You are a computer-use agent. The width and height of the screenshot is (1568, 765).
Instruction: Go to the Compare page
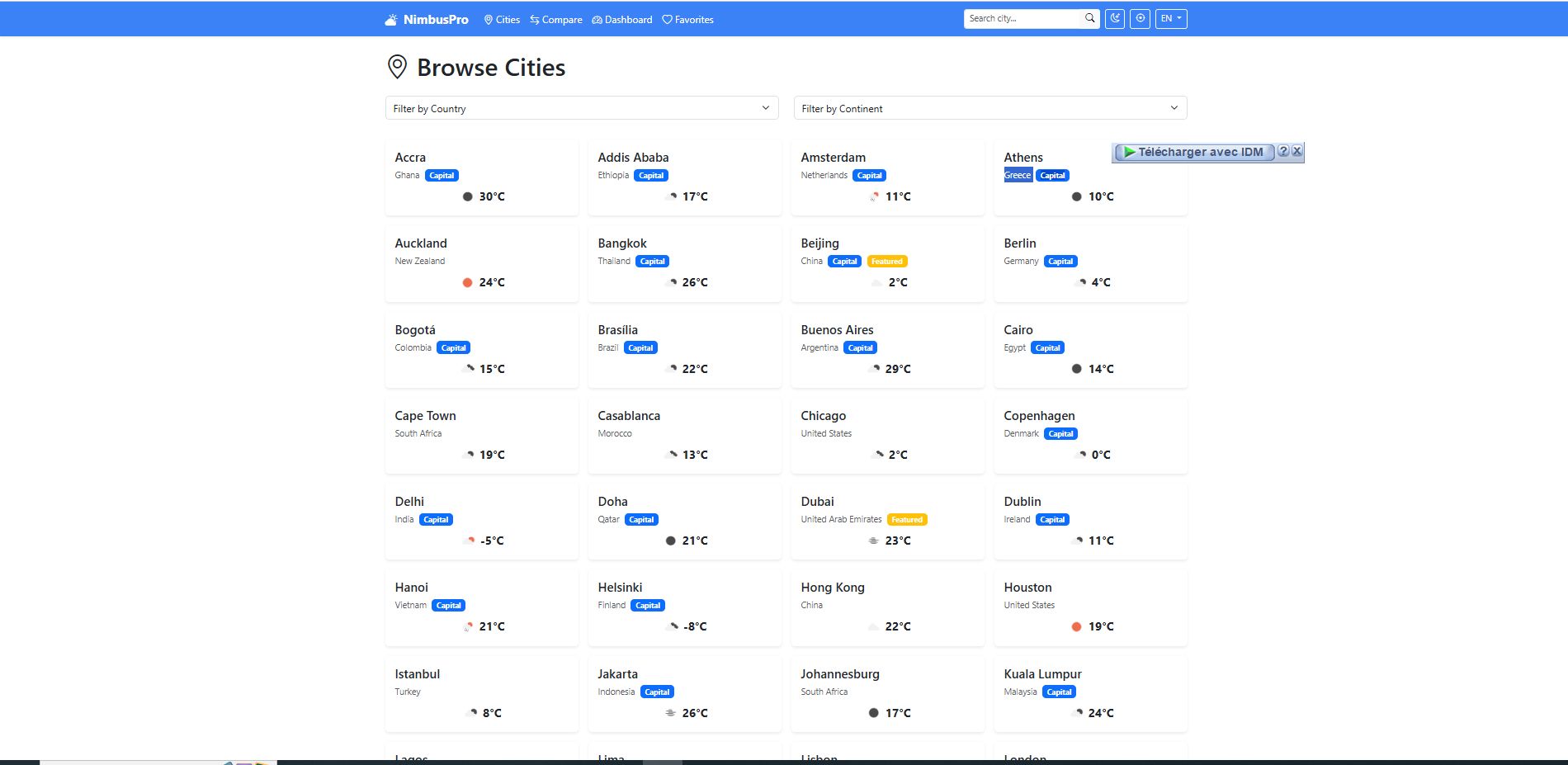555,20
